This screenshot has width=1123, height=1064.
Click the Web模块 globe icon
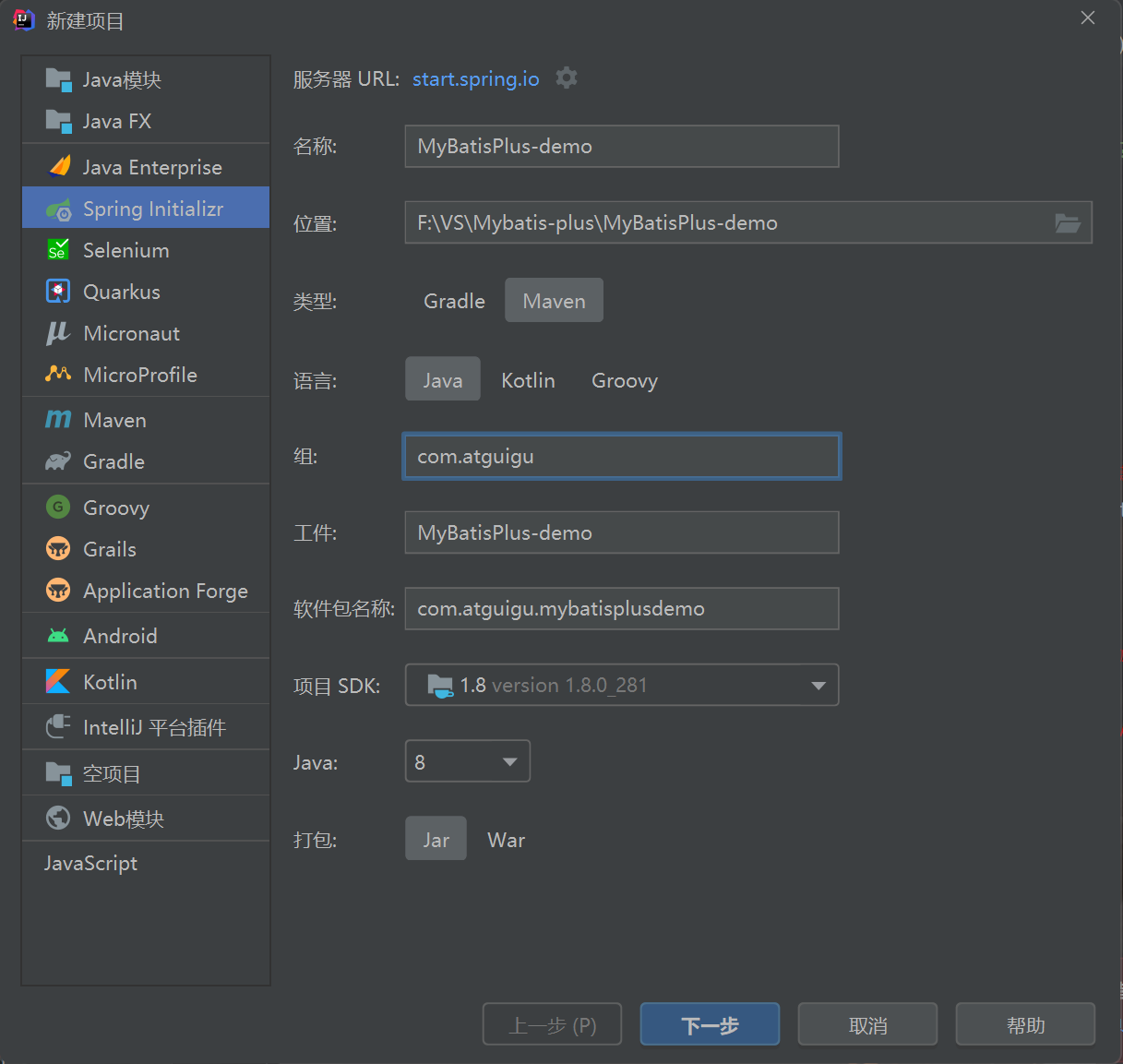(x=58, y=819)
